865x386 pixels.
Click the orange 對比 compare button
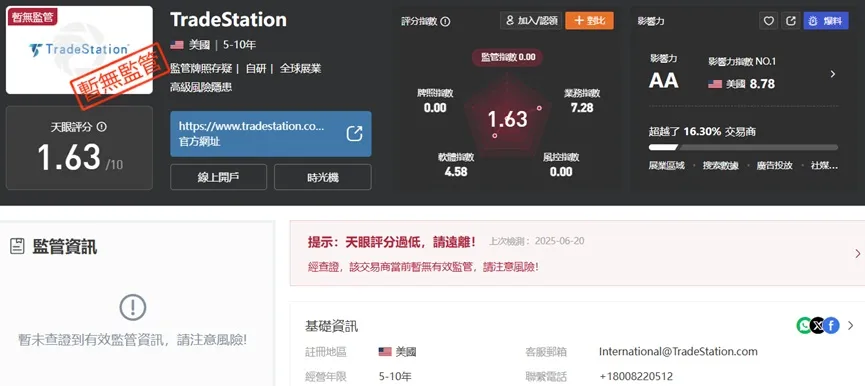[x=589, y=21]
